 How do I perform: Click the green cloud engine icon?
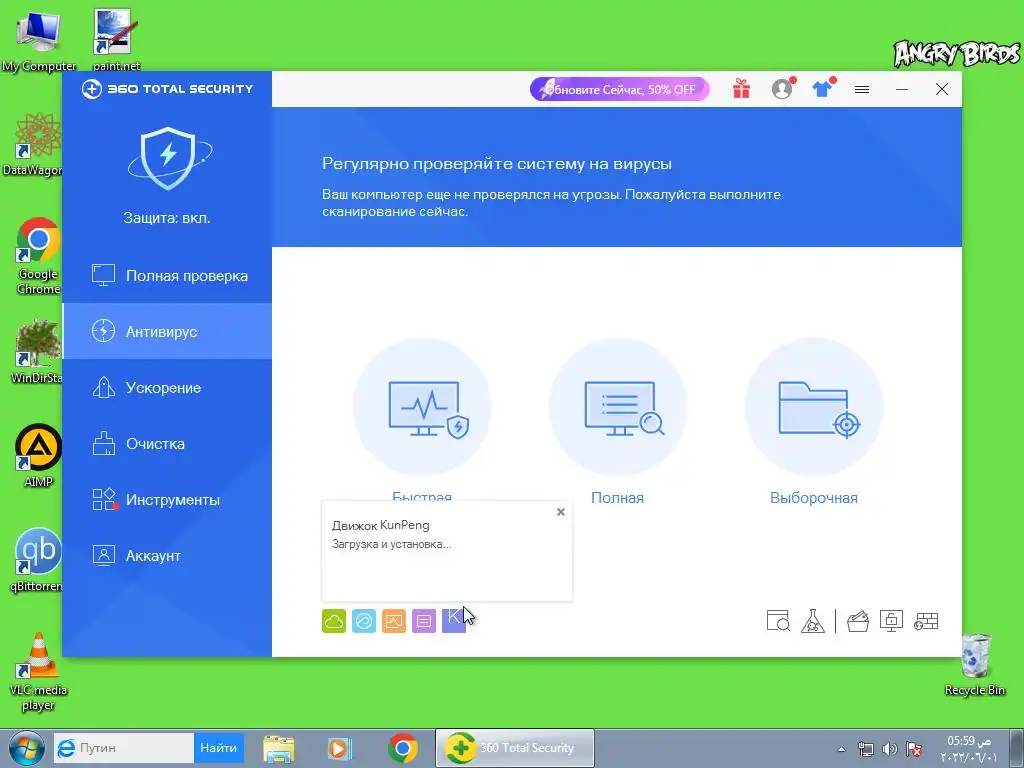pyautogui.click(x=334, y=621)
